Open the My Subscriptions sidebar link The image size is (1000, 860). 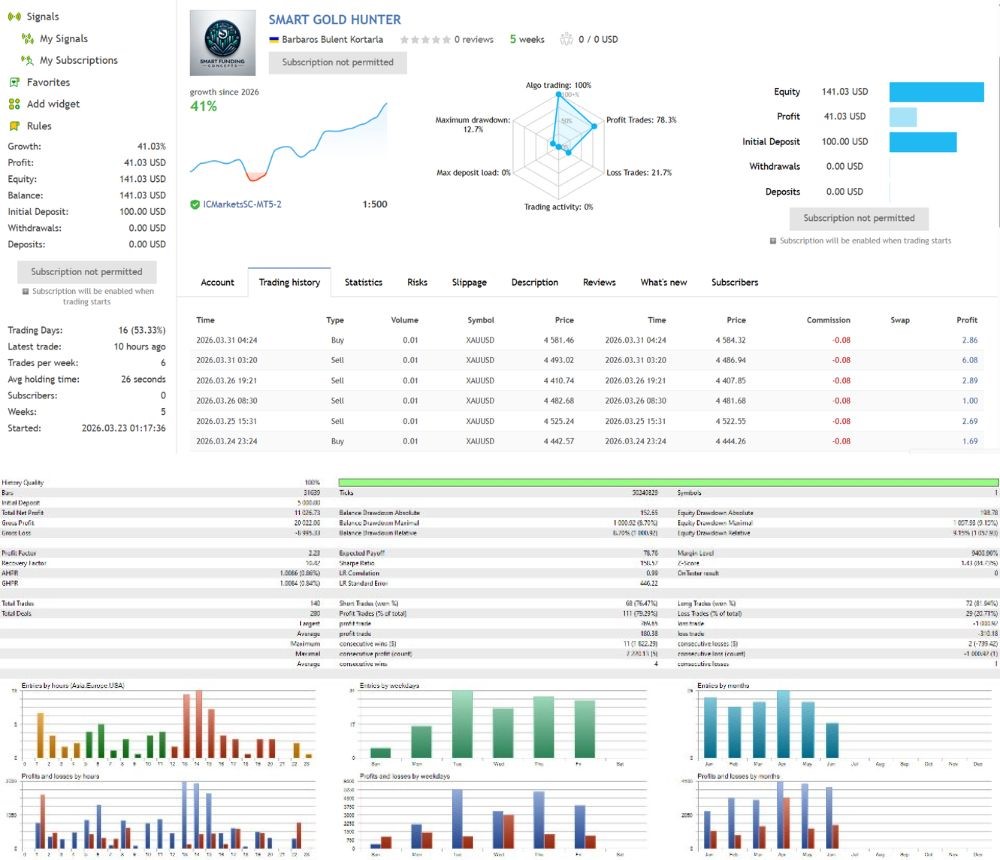[x=79, y=61]
